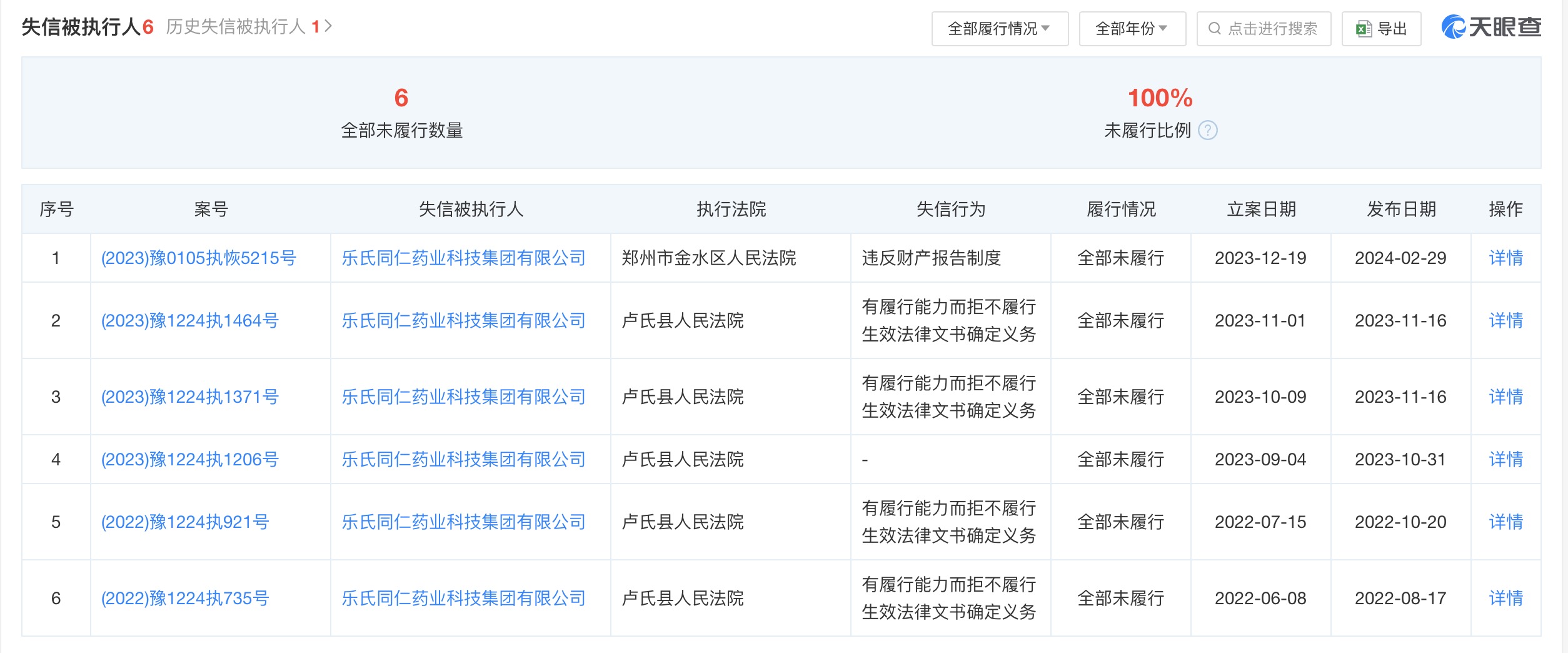
Task: Click the 失信被执行人 column header
Action: [471, 209]
